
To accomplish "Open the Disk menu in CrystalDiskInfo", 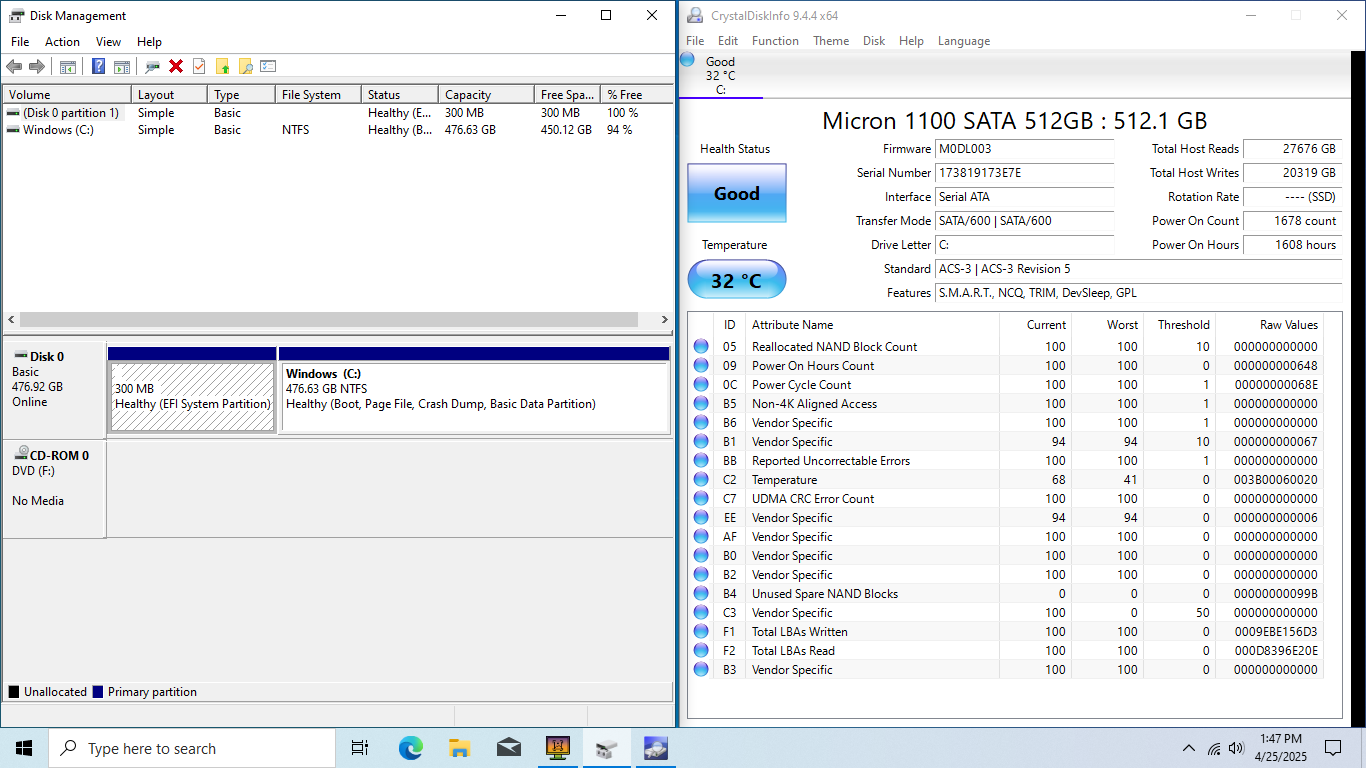I will [x=874, y=41].
